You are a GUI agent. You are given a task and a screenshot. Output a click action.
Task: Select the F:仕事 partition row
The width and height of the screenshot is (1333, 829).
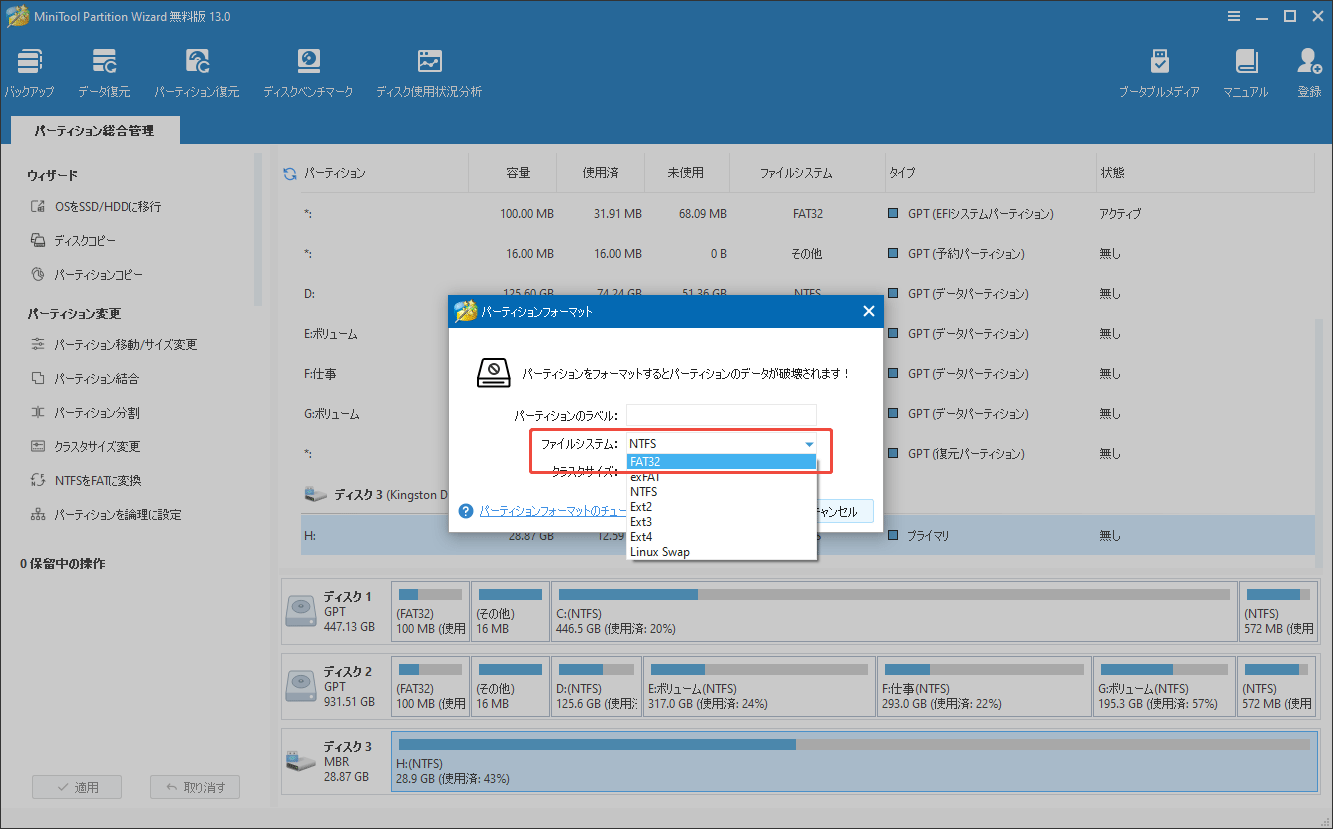pos(808,374)
